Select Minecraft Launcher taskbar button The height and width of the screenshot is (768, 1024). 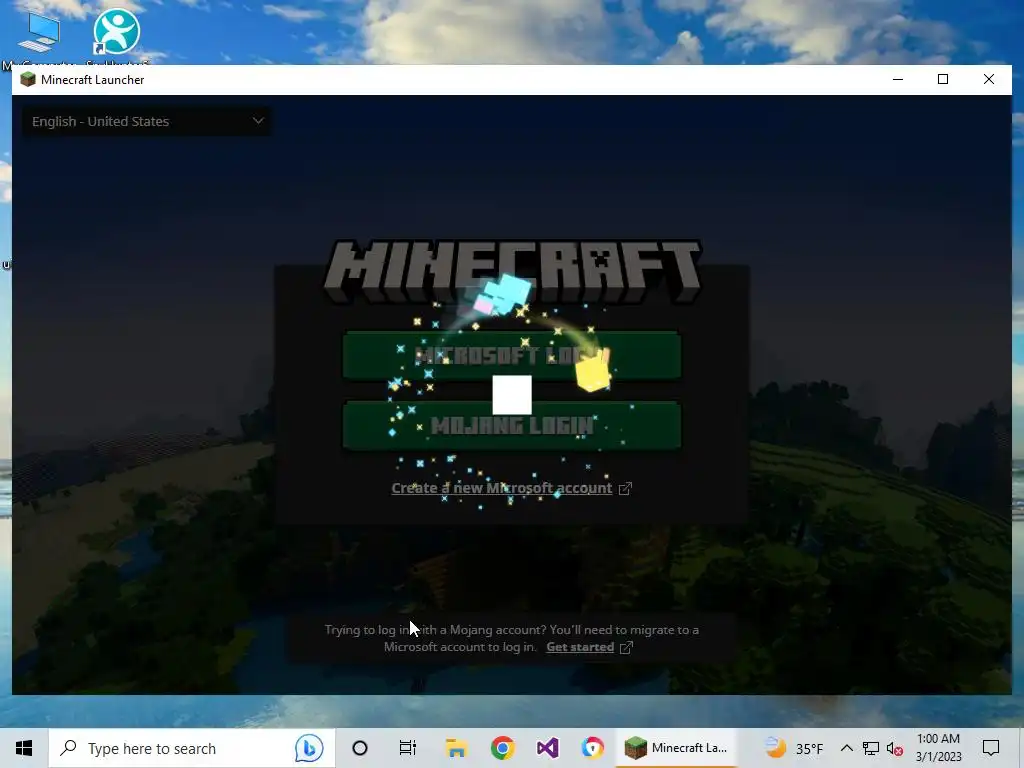coord(677,748)
